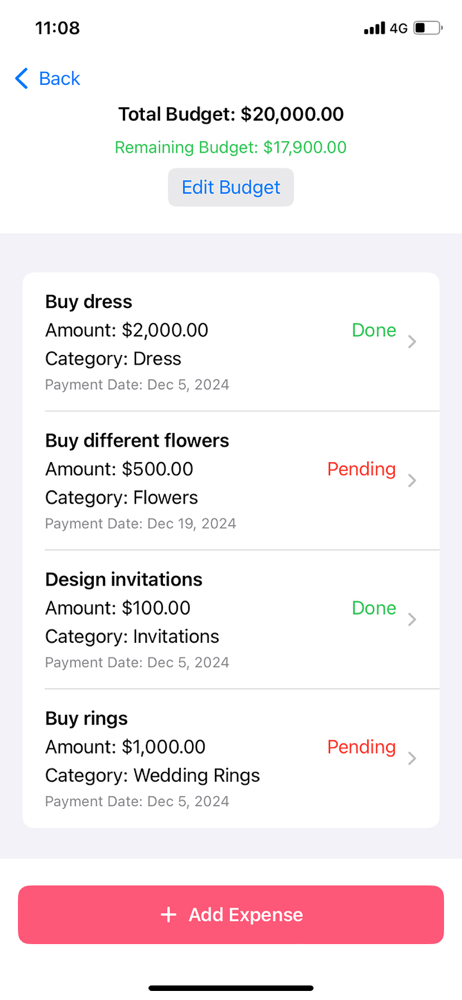Tap the Category: Wedding Rings text
The image size is (462, 1000).
[x=153, y=776]
